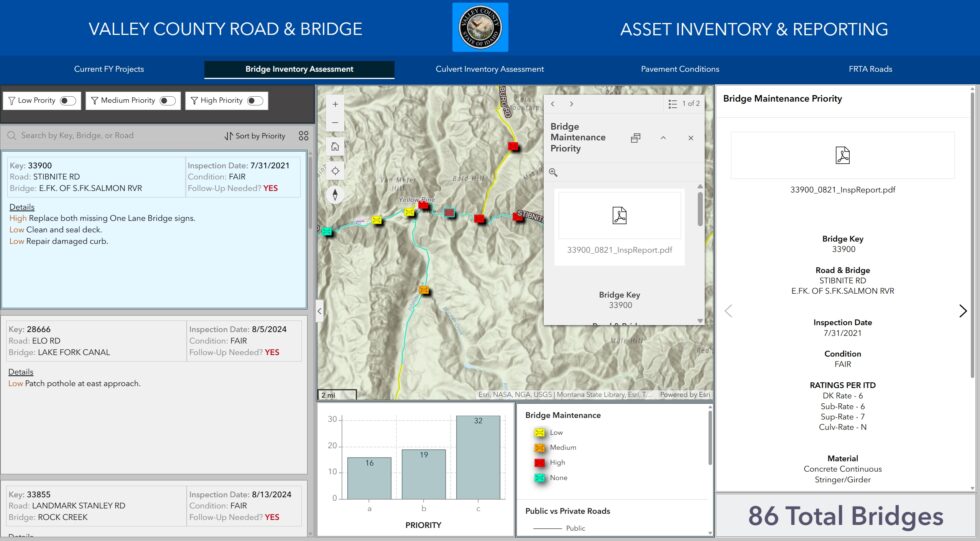Select the priority c bar showing 32
Image resolution: width=980 pixels, height=541 pixels.
coord(478,457)
